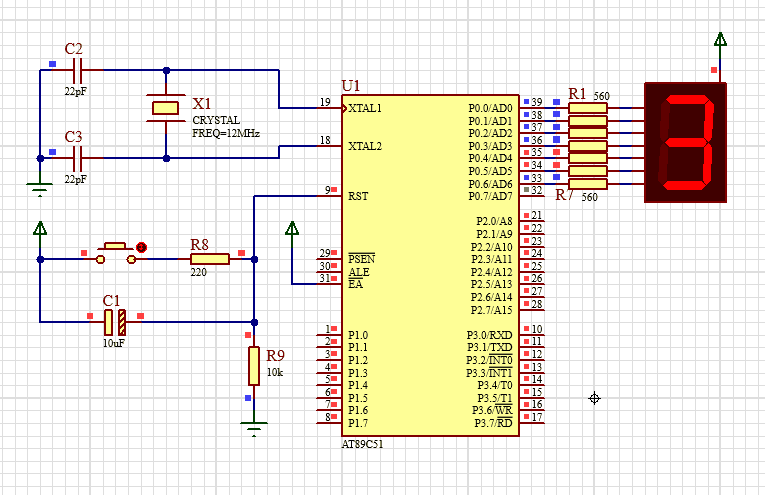Click the AT89C51 part name text
This screenshot has height=495, width=765.
[362, 444]
